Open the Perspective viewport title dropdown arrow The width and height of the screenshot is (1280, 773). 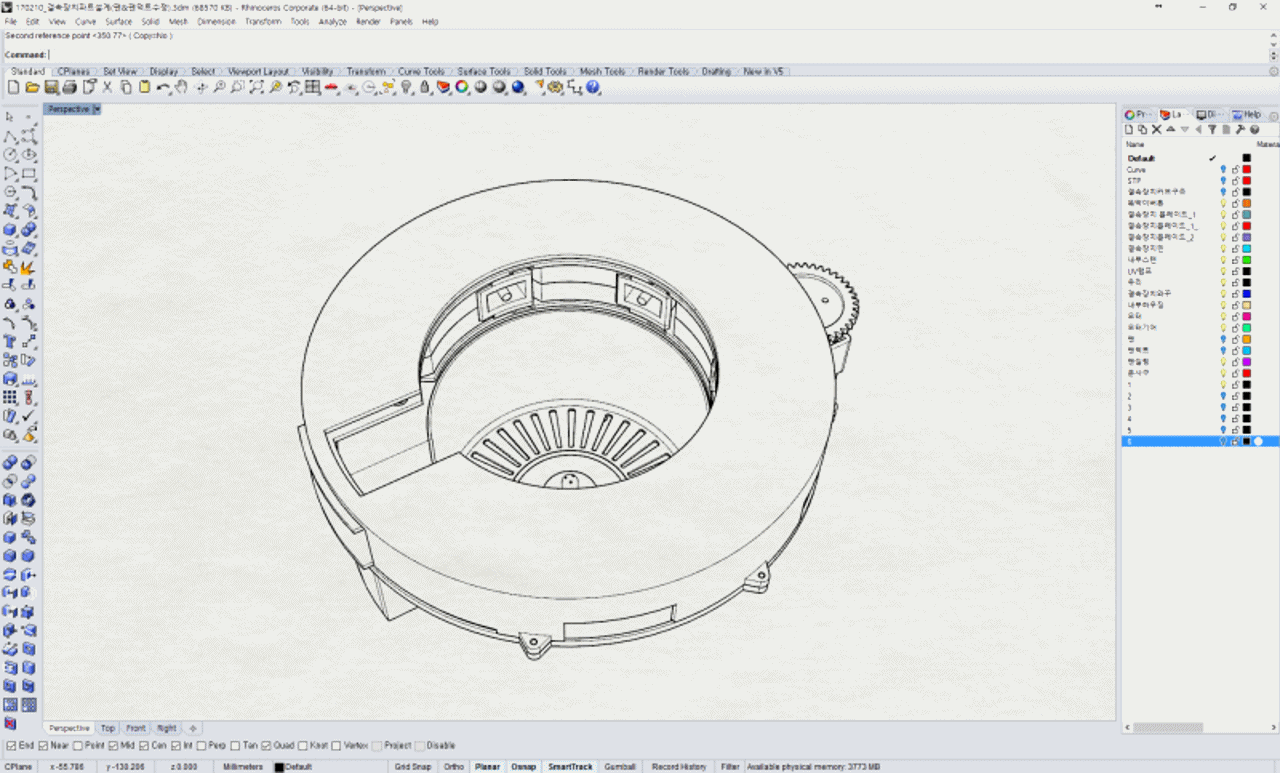click(x=97, y=109)
